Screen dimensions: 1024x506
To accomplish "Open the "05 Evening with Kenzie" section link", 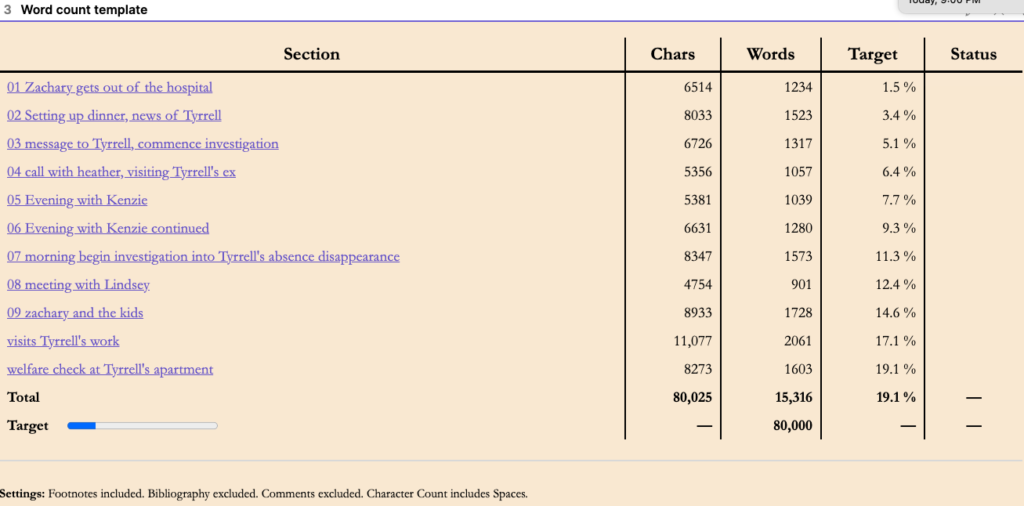I will coord(77,200).
